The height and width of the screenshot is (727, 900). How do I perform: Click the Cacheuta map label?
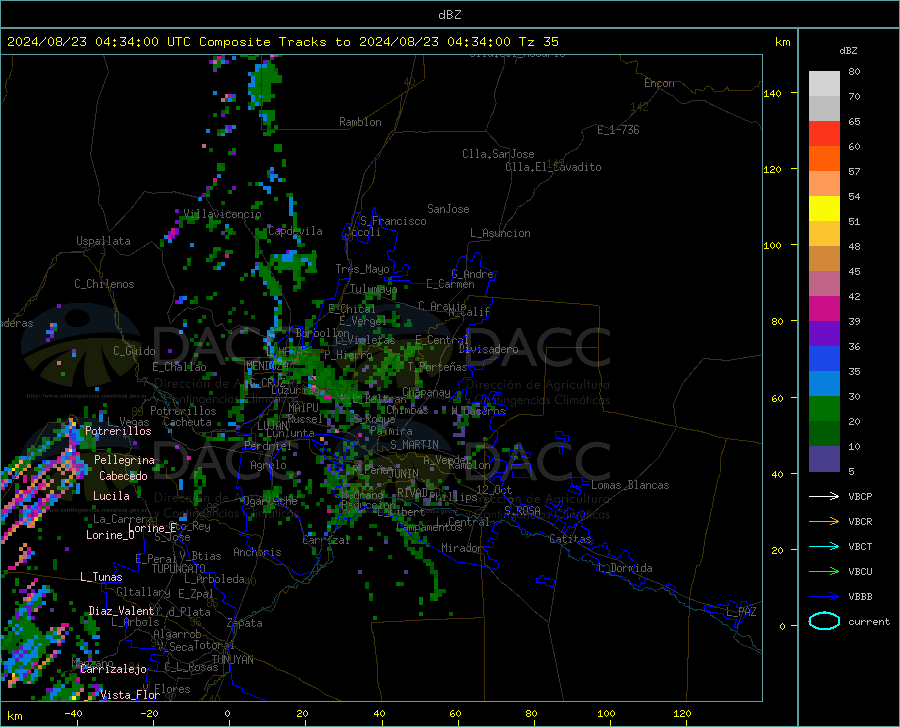(x=187, y=422)
